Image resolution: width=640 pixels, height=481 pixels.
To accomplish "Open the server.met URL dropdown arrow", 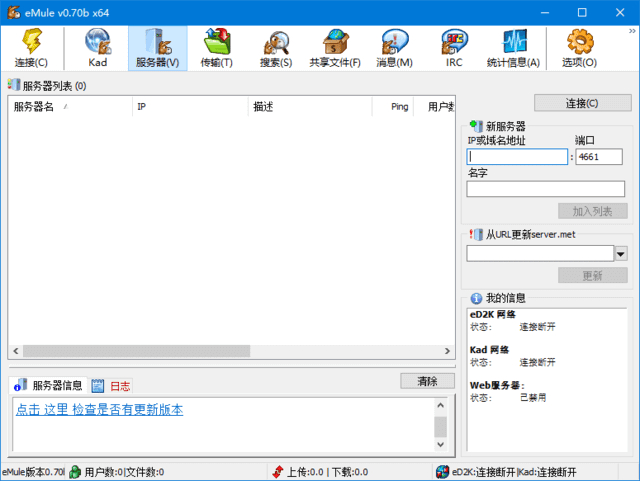I will click(x=621, y=254).
